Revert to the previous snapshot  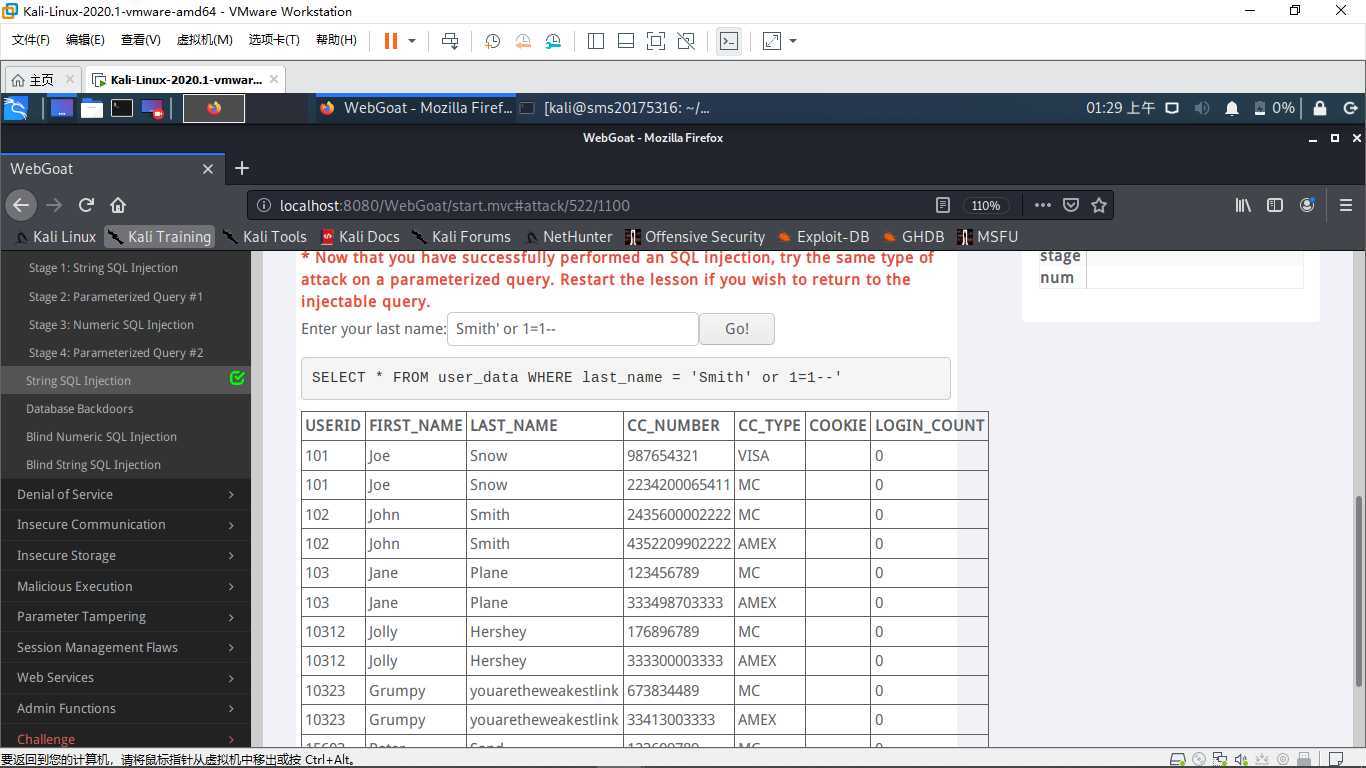click(x=523, y=41)
